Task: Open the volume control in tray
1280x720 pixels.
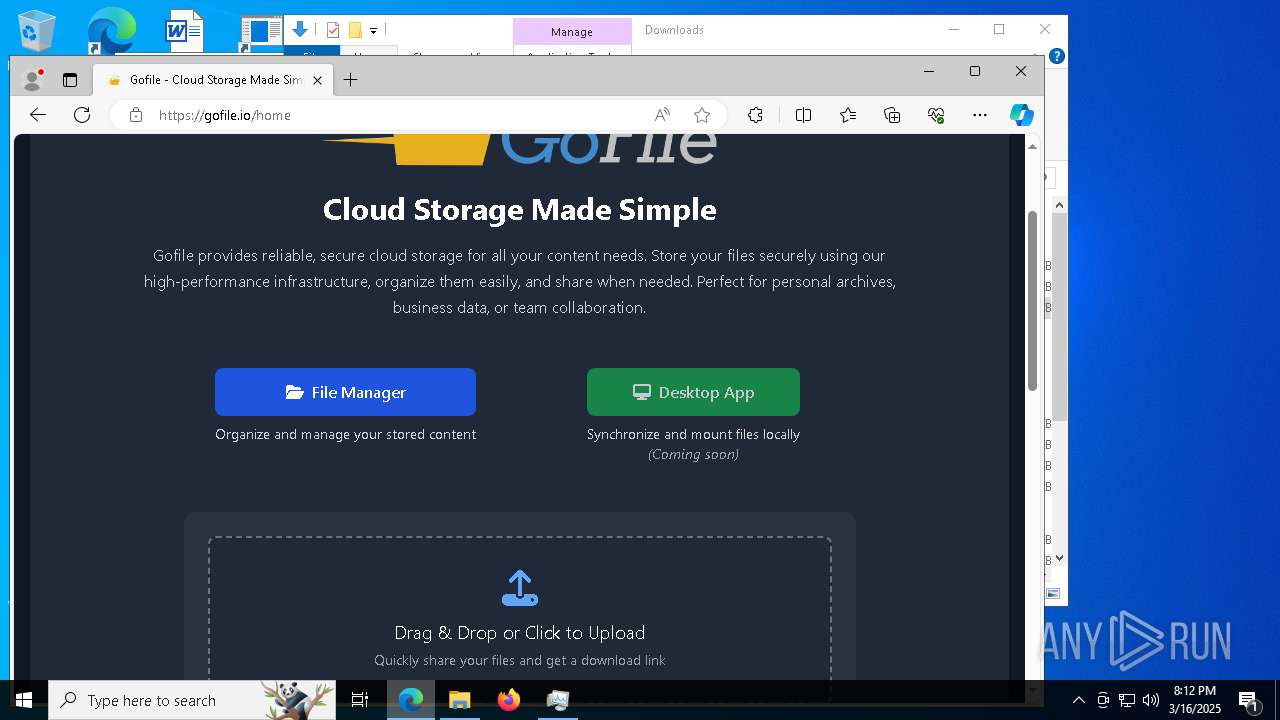Action: 1150,700
